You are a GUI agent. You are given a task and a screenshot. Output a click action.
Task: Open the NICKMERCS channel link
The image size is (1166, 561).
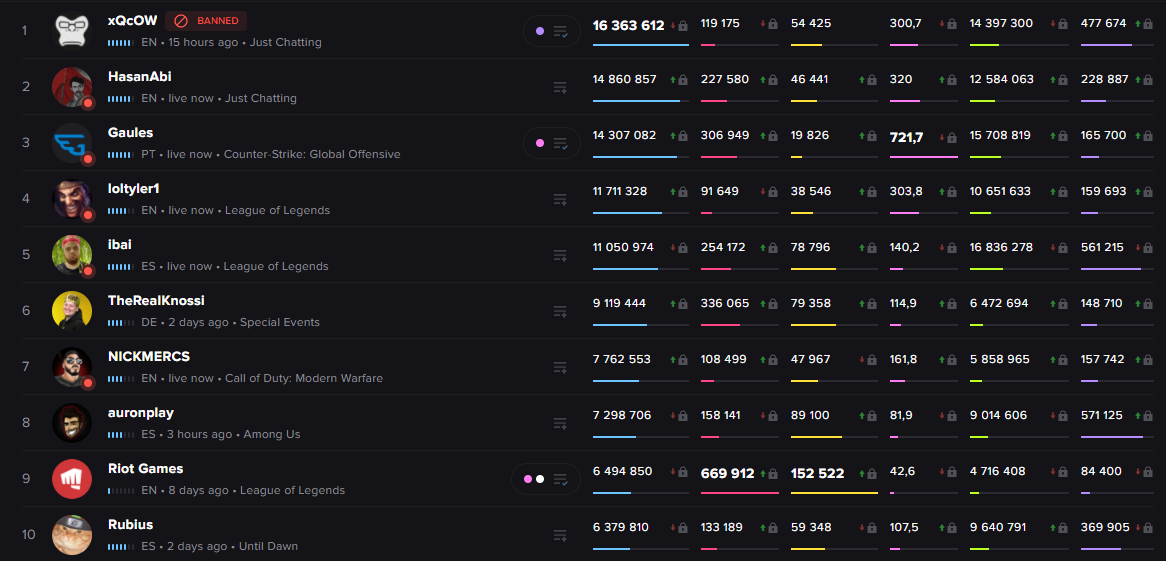coord(149,356)
